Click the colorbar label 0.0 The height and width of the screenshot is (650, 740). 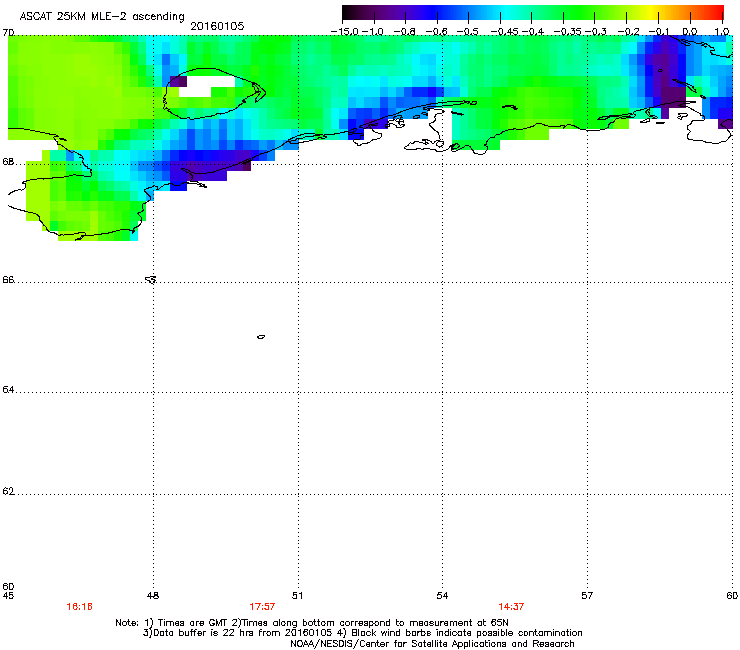coord(690,32)
